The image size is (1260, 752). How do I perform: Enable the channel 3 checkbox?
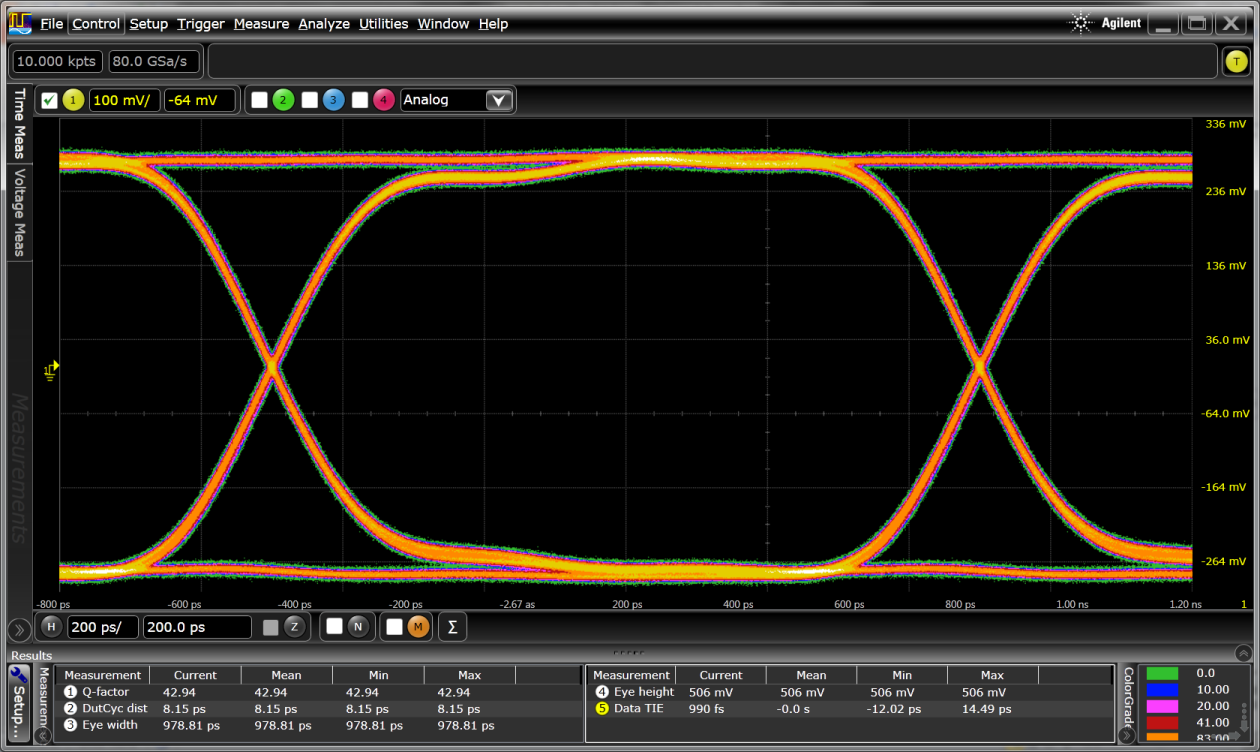point(310,100)
